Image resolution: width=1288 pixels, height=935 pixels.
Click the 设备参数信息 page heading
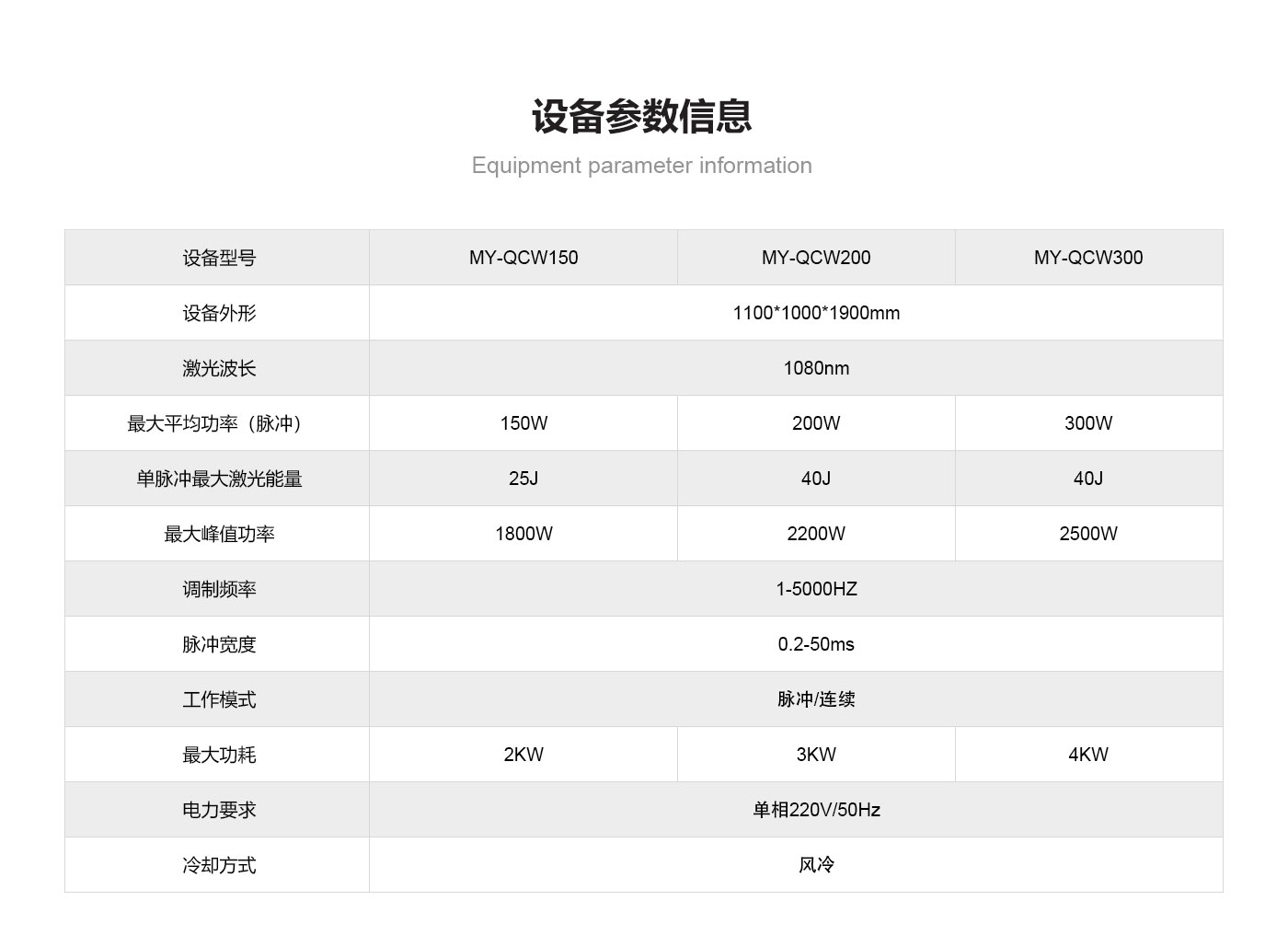(641, 117)
